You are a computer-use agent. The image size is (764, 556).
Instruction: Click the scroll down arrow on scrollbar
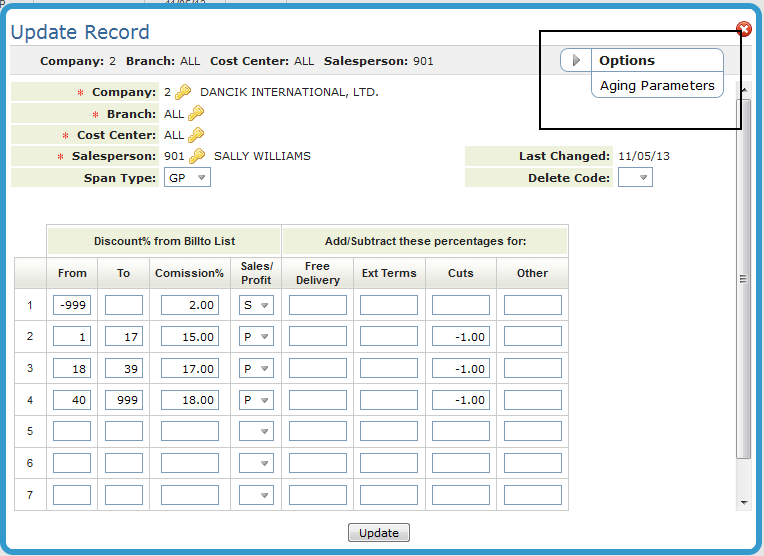tap(743, 502)
